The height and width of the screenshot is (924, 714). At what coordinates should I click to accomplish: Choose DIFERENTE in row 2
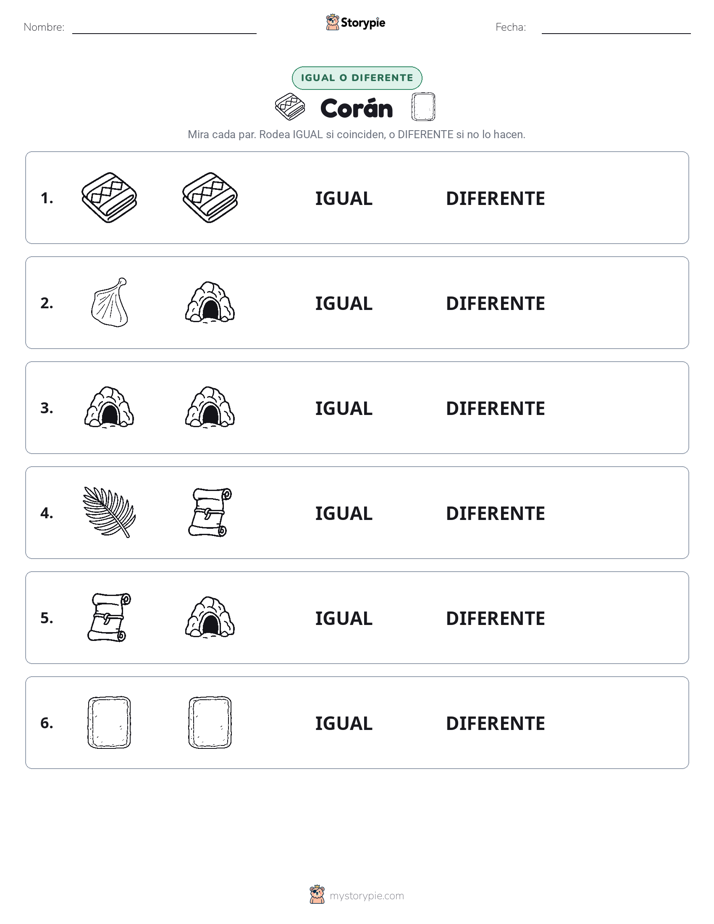tap(495, 303)
